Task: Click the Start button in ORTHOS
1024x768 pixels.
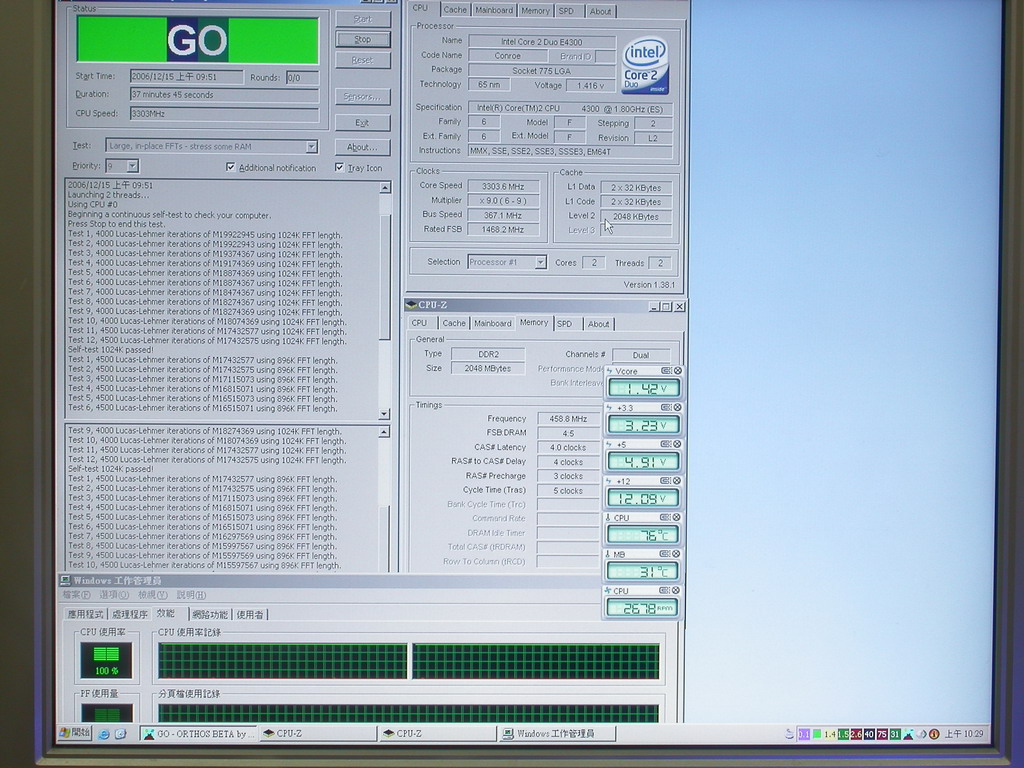Action: [362, 19]
